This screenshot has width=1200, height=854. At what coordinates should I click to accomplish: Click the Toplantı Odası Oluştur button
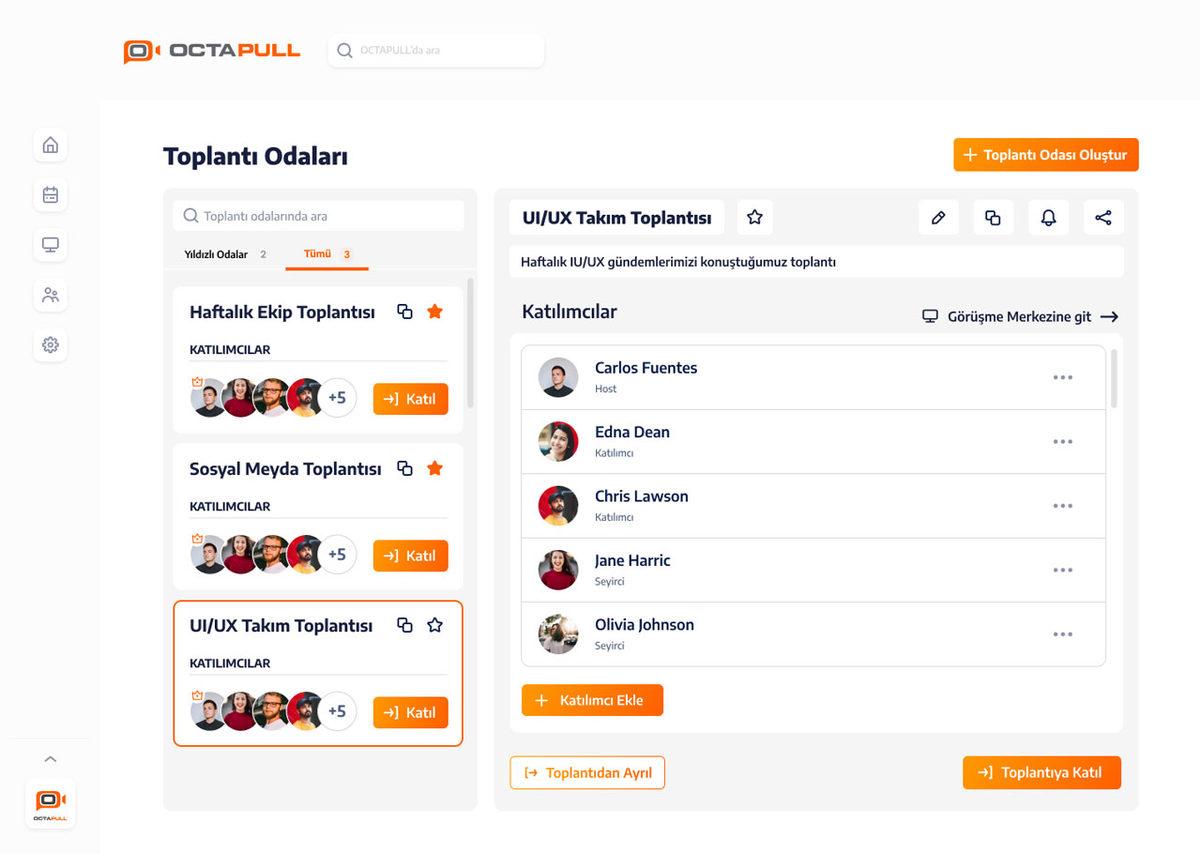click(x=1045, y=155)
